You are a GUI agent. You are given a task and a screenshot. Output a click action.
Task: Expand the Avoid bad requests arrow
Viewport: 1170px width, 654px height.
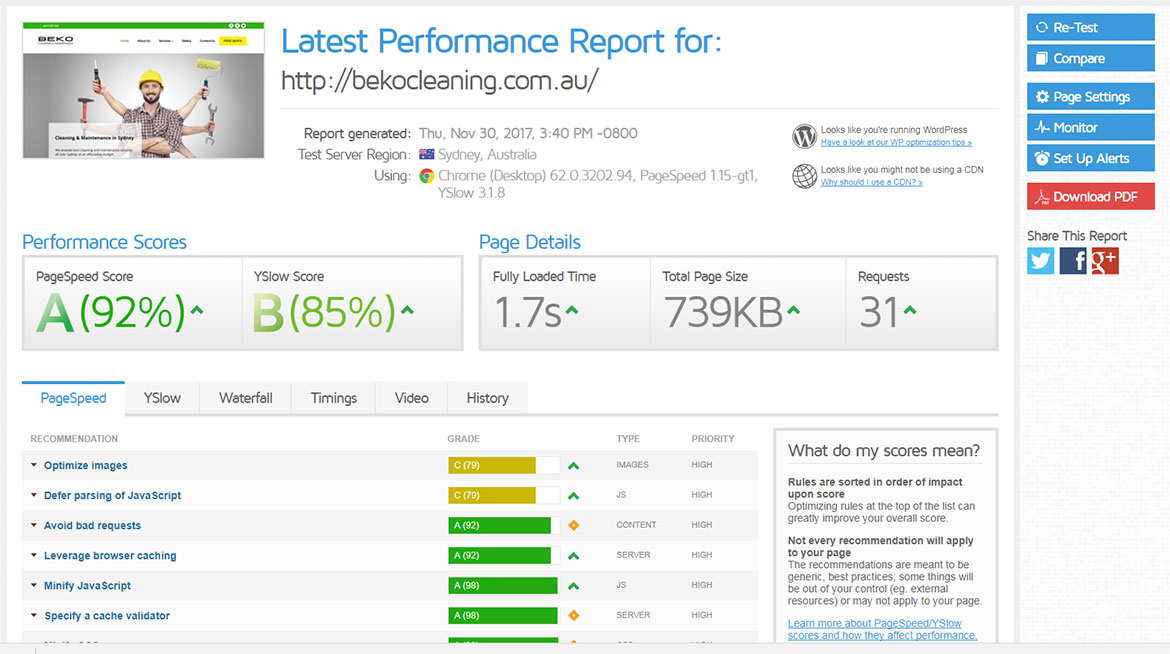pos(34,525)
